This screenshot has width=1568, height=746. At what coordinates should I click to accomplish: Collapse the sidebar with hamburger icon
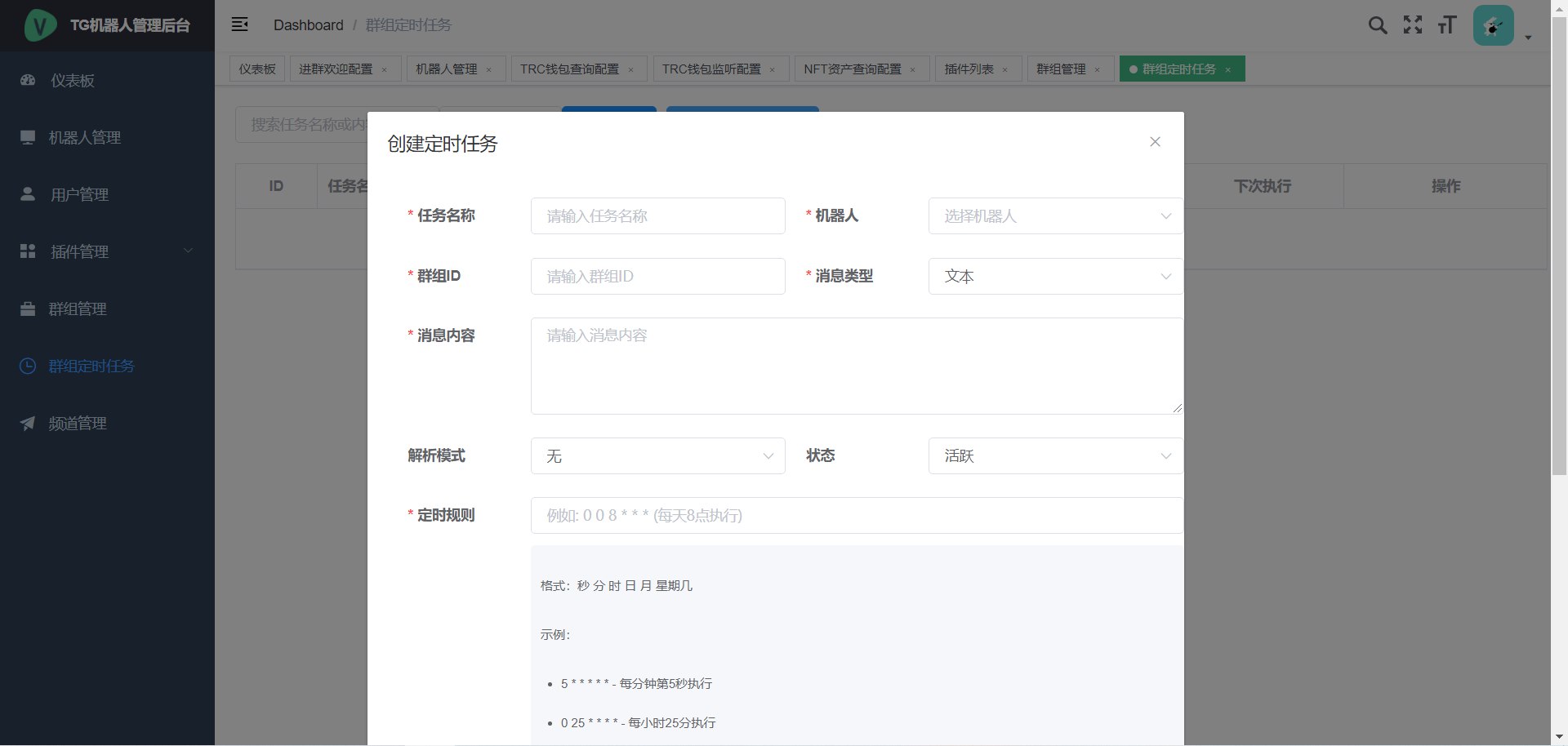coord(239,24)
